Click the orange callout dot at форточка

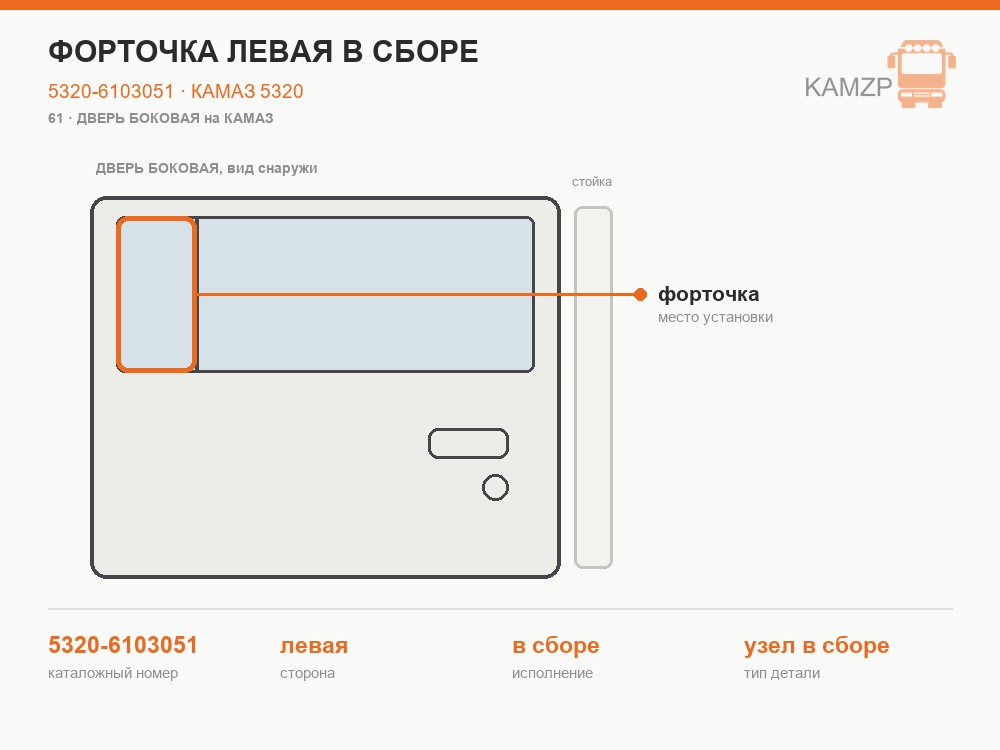click(640, 294)
